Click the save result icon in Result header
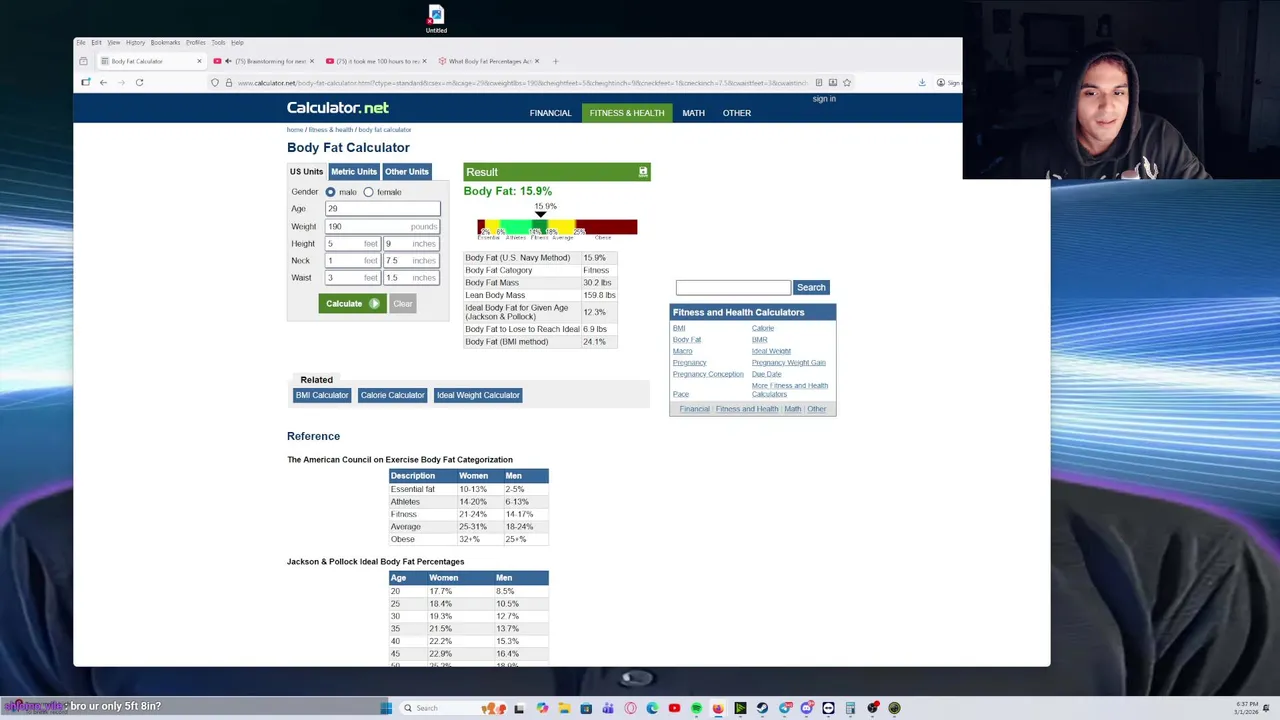 (643, 172)
